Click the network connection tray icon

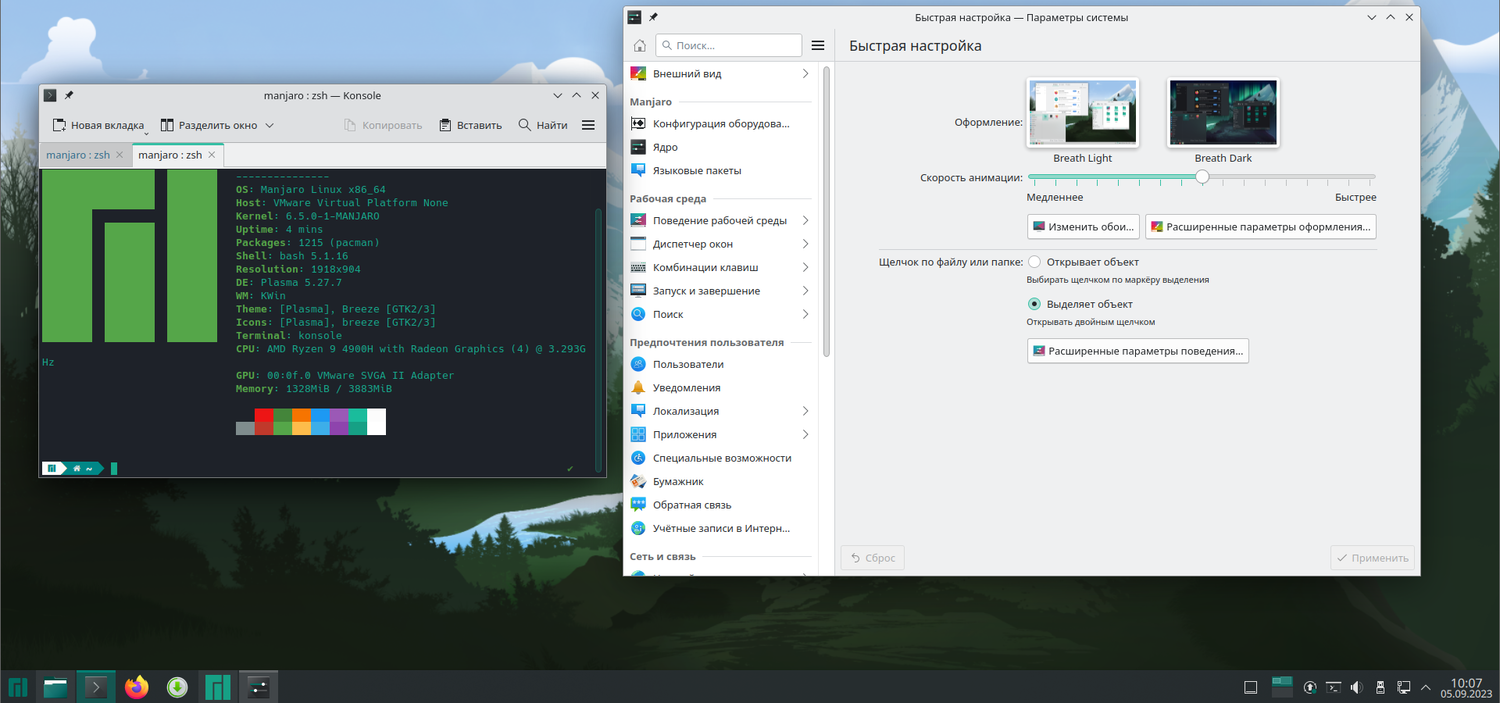[1403, 687]
